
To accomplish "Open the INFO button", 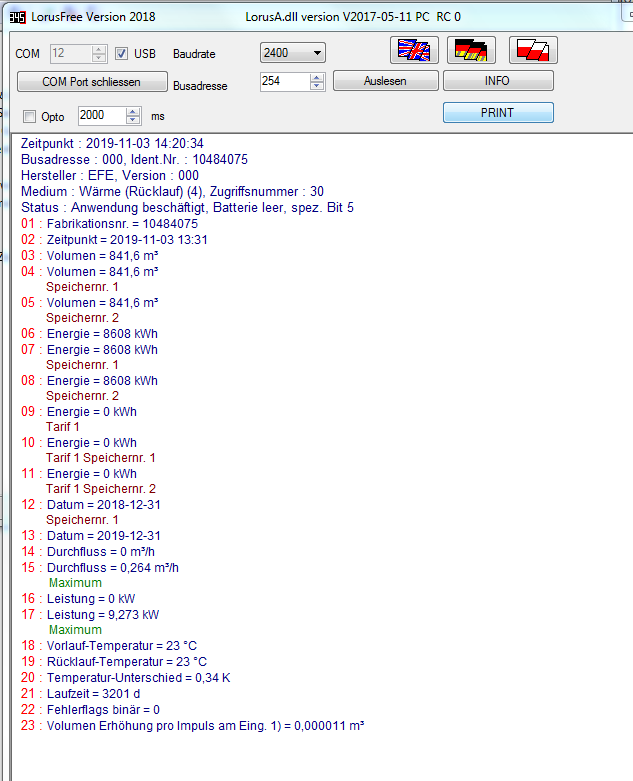I will click(x=498, y=81).
